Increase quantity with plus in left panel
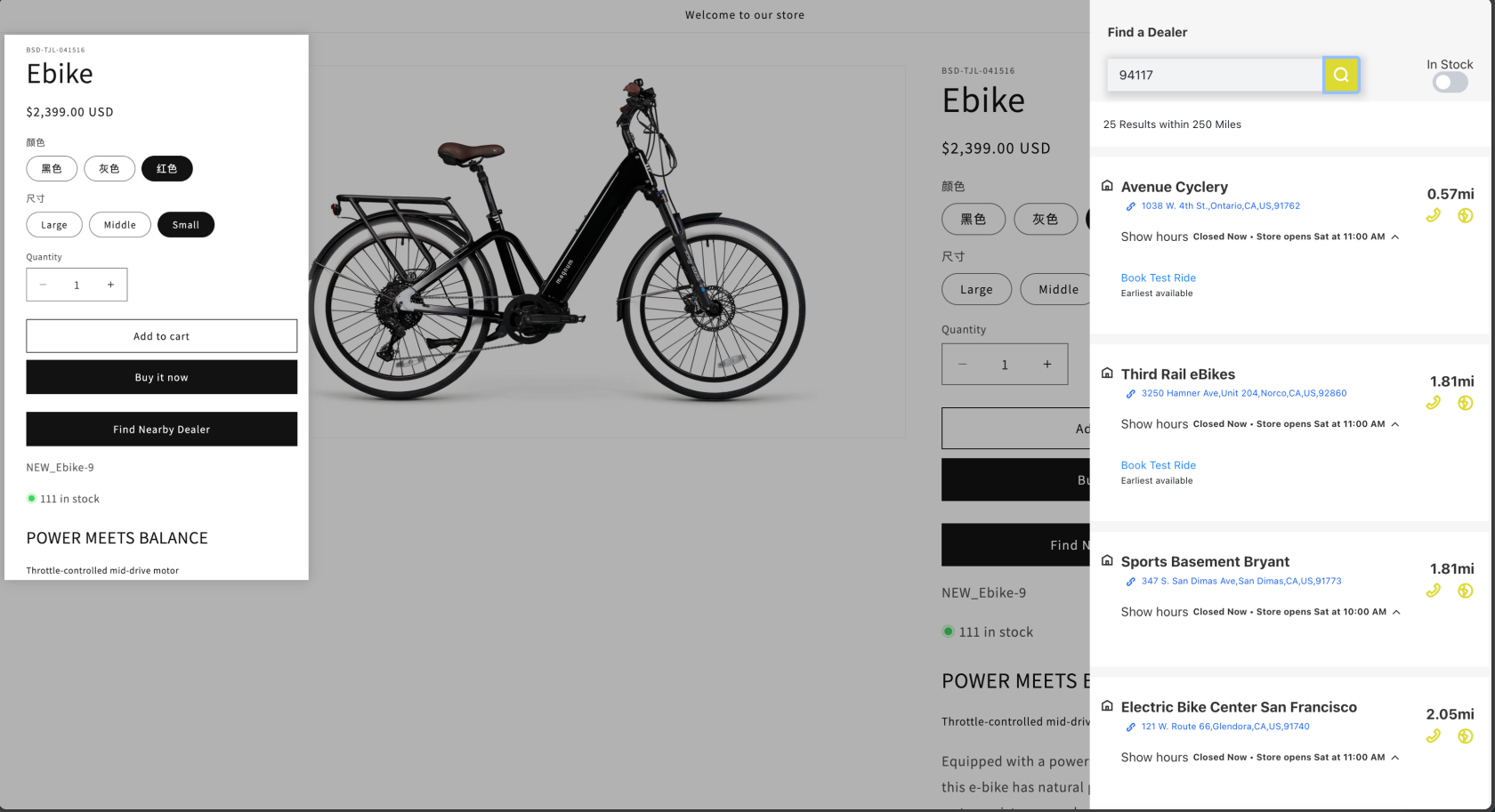The image size is (1495, 812). [x=110, y=285]
